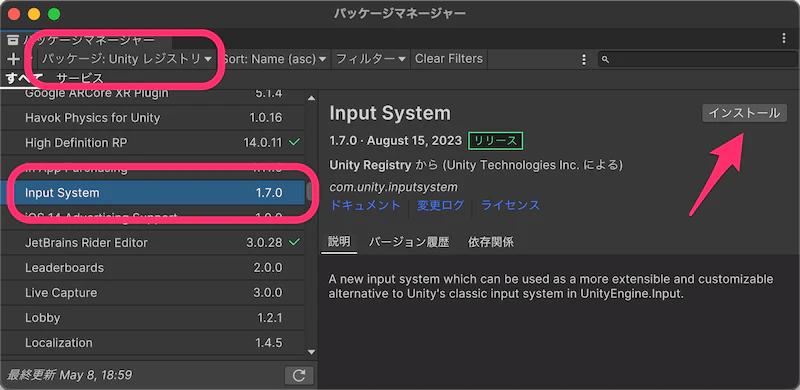Open the package manager tab kebab menu
The height and width of the screenshot is (390, 800).
click(x=784, y=38)
